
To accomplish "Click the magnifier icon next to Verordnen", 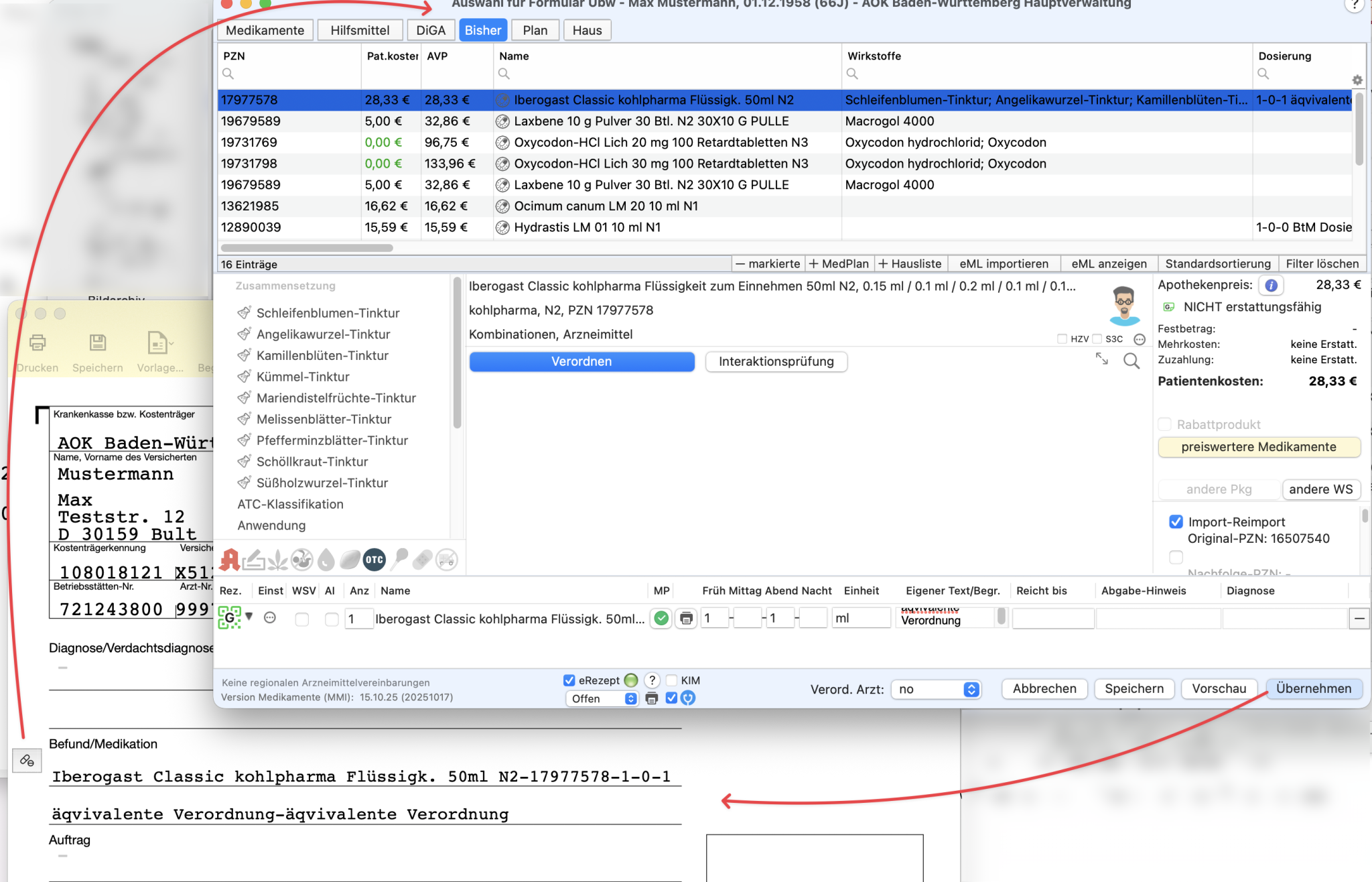I will coord(1131,361).
